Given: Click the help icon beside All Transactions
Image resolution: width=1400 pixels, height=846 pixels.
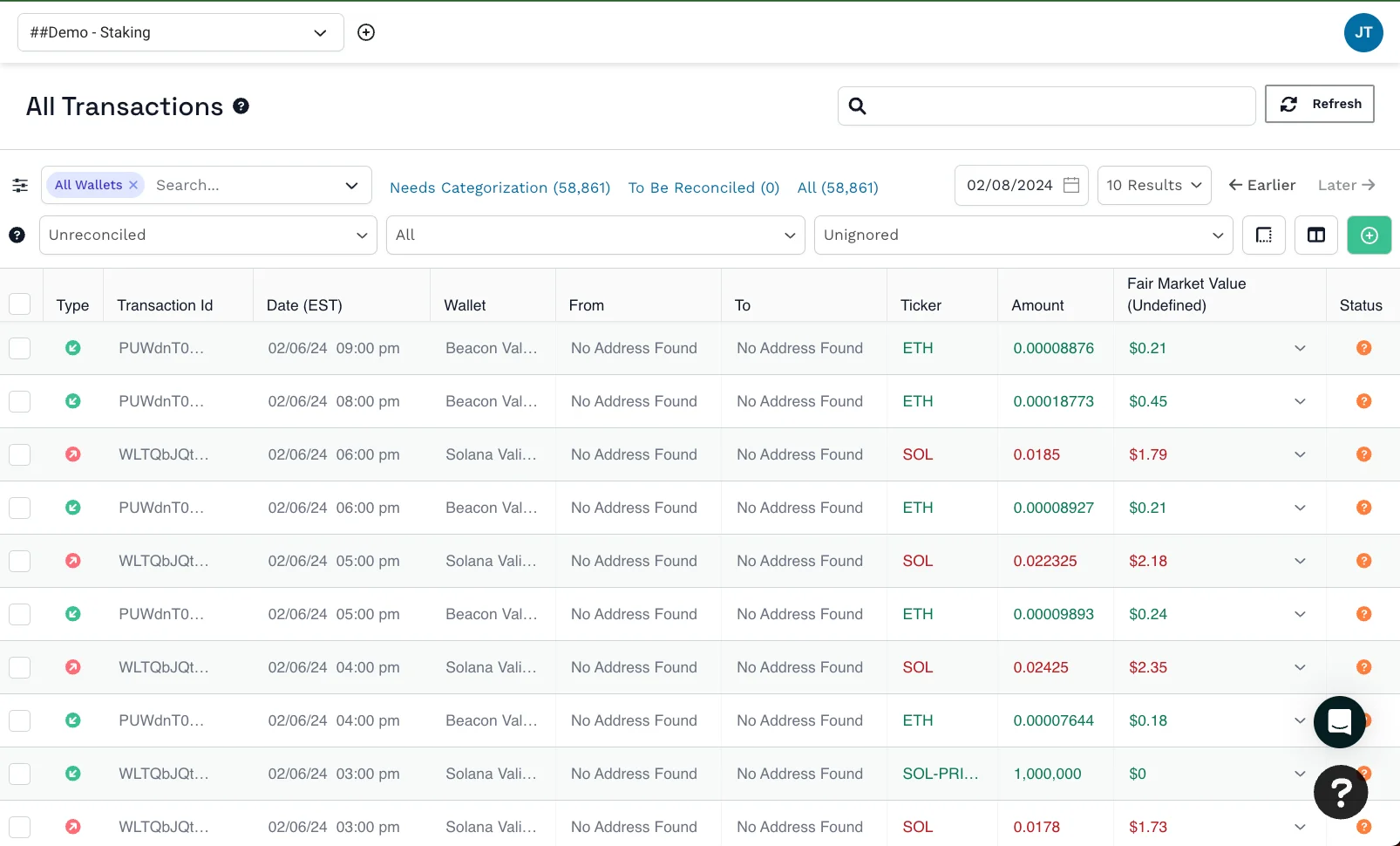Looking at the screenshot, I should click(x=241, y=106).
